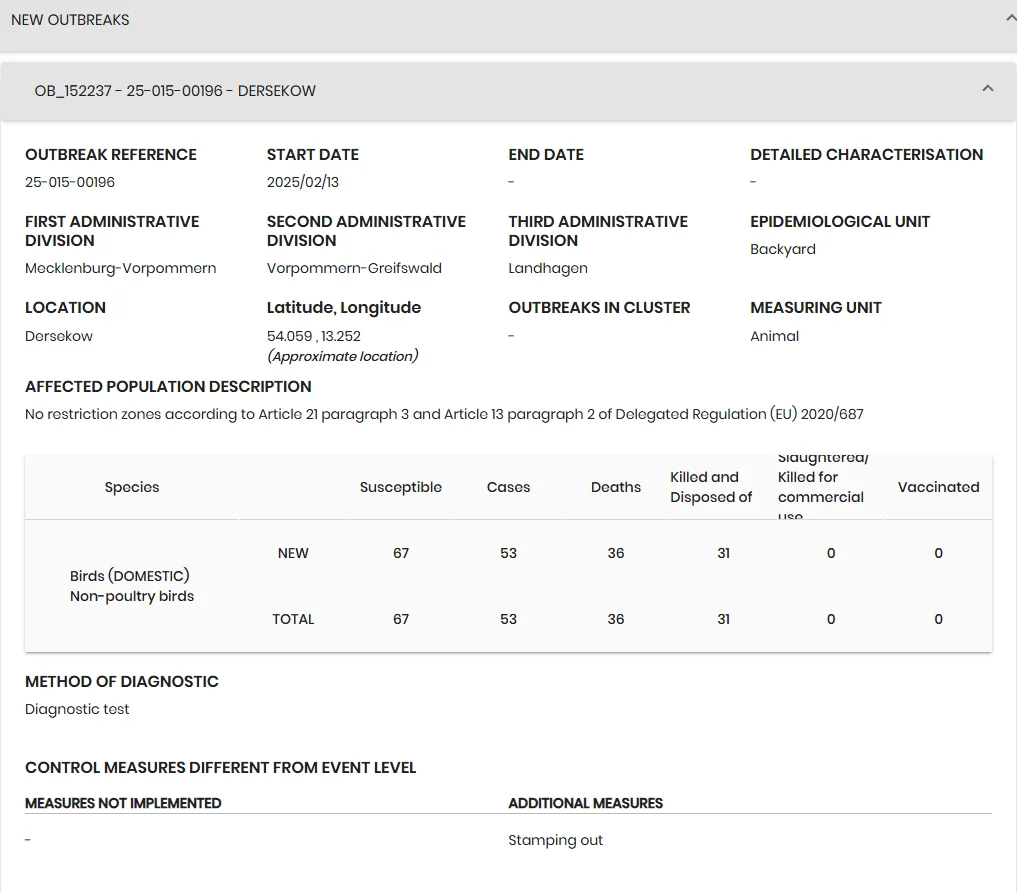The width and height of the screenshot is (1017, 893).
Task: Select the start date 2025/02/13
Action: tap(303, 182)
